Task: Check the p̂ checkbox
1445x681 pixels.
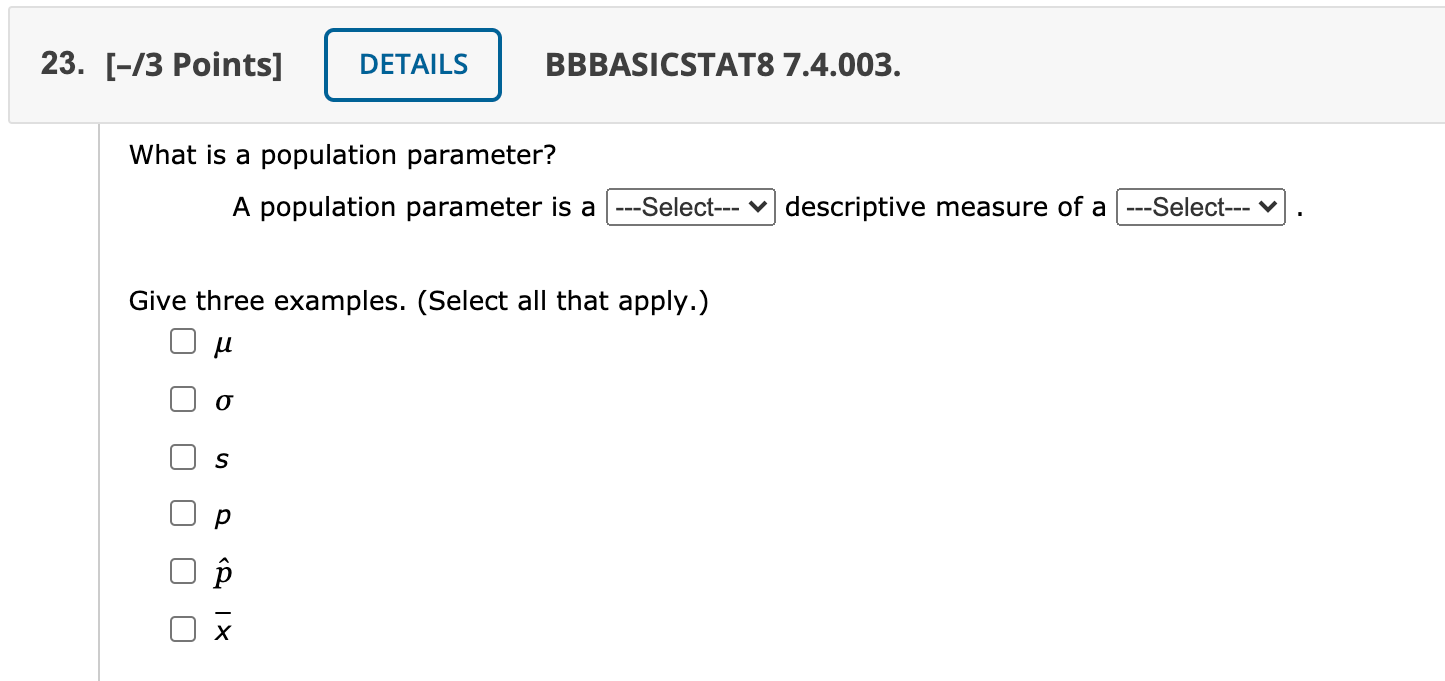Action: [183, 571]
